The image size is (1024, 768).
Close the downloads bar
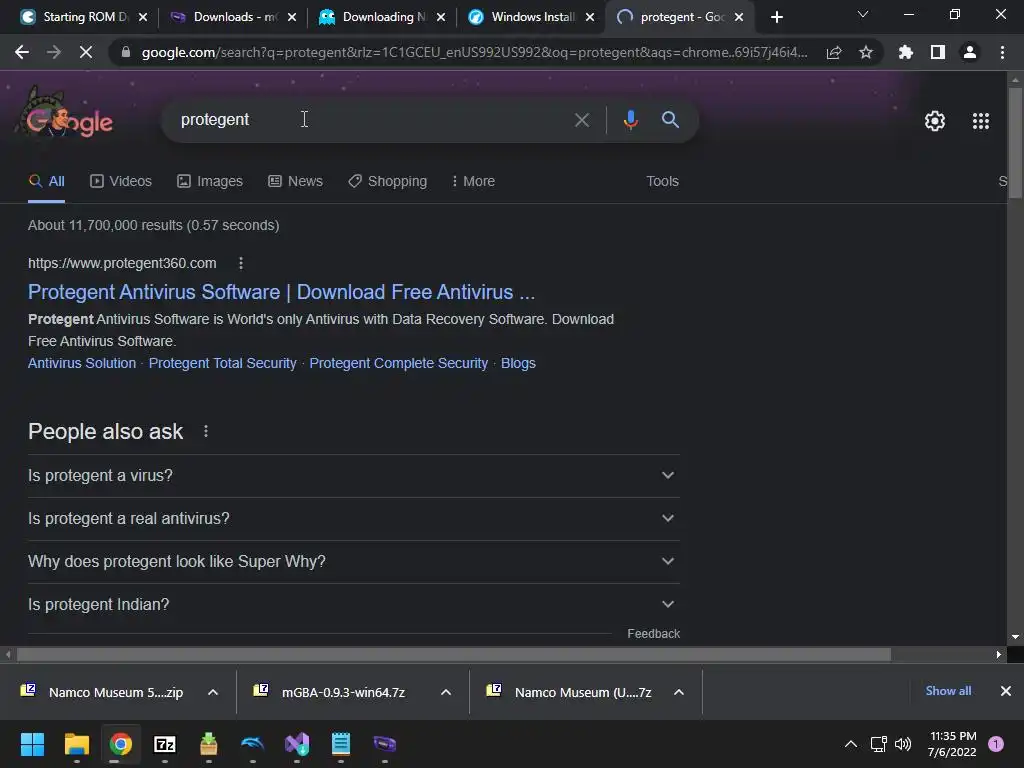(x=1006, y=691)
